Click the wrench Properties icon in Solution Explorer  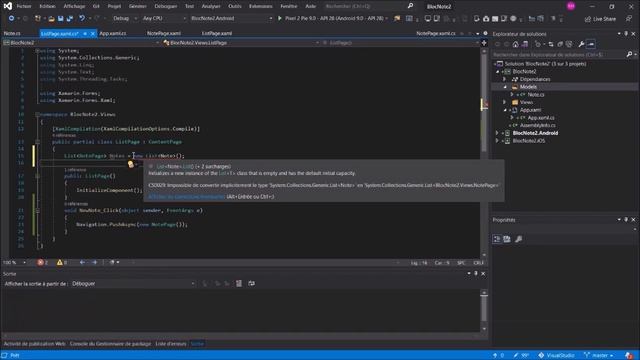coord(581,44)
